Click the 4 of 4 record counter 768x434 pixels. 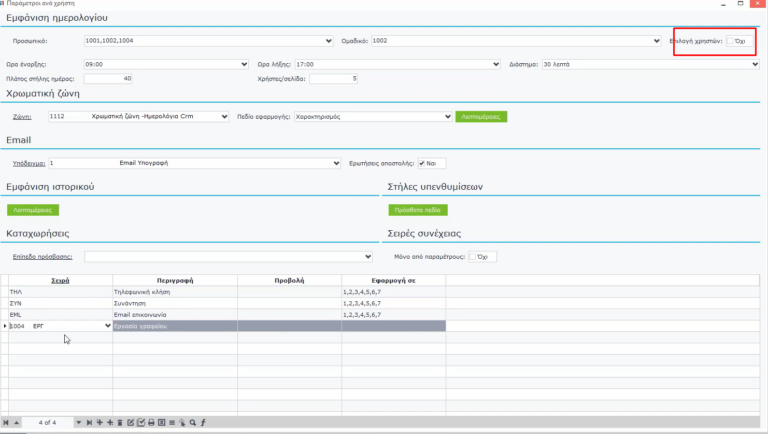48,422
